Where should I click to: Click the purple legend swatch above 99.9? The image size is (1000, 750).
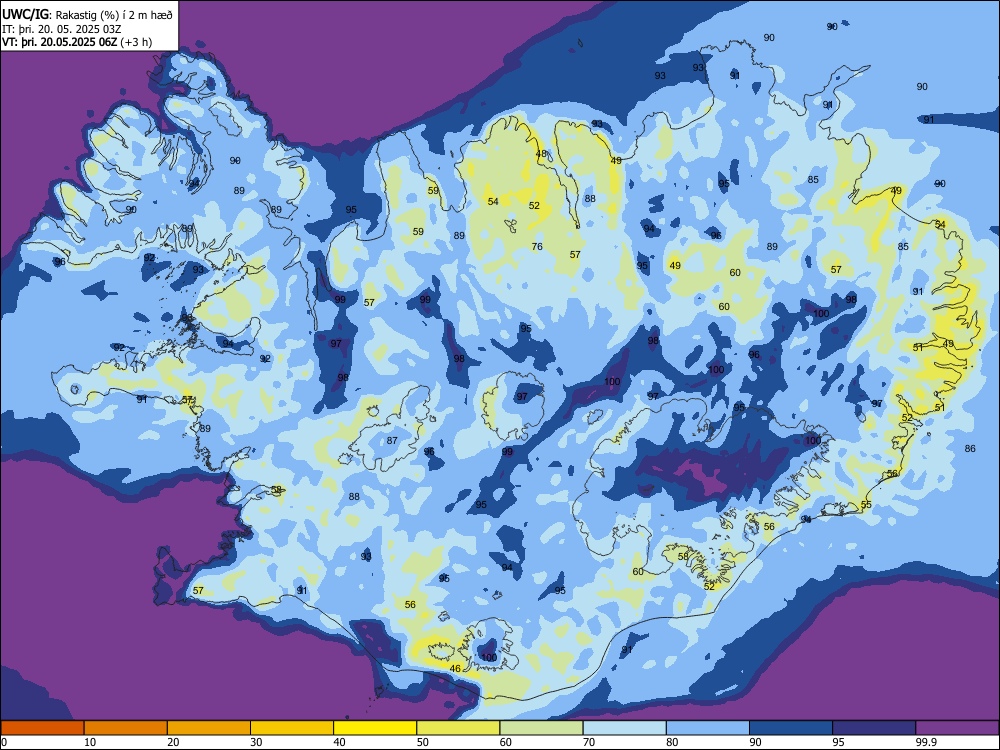click(x=957, y=728)
